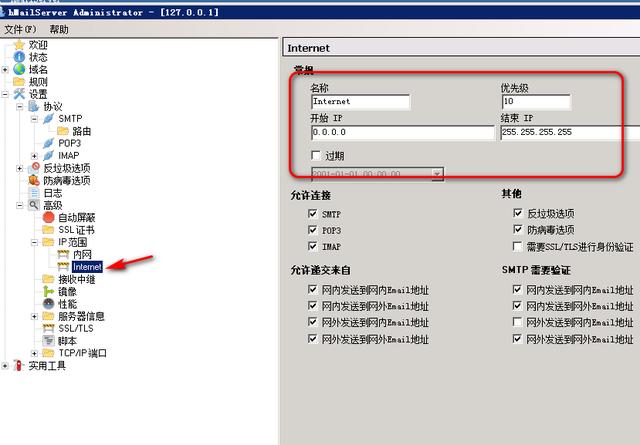Click the IMAP protocol icon

click(49, 156)
